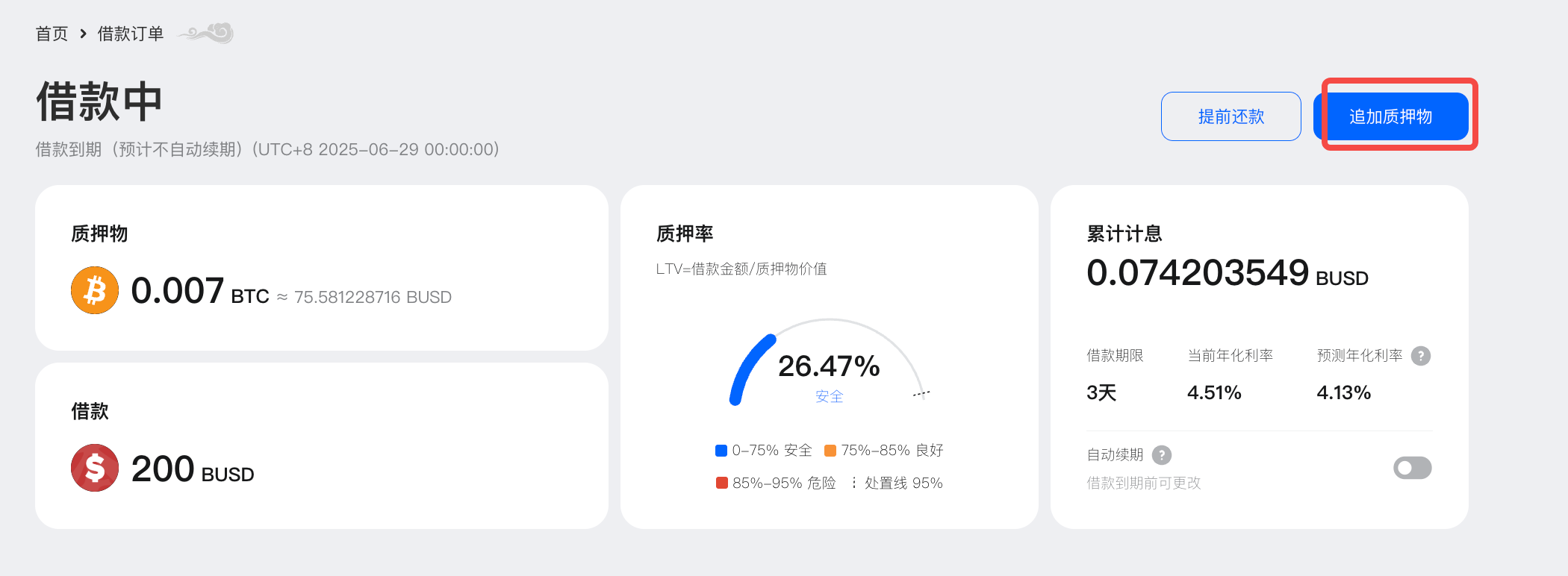Open the 首页 breadcrumb link
Screen dimensions: 1568x576
pos(52,33)
